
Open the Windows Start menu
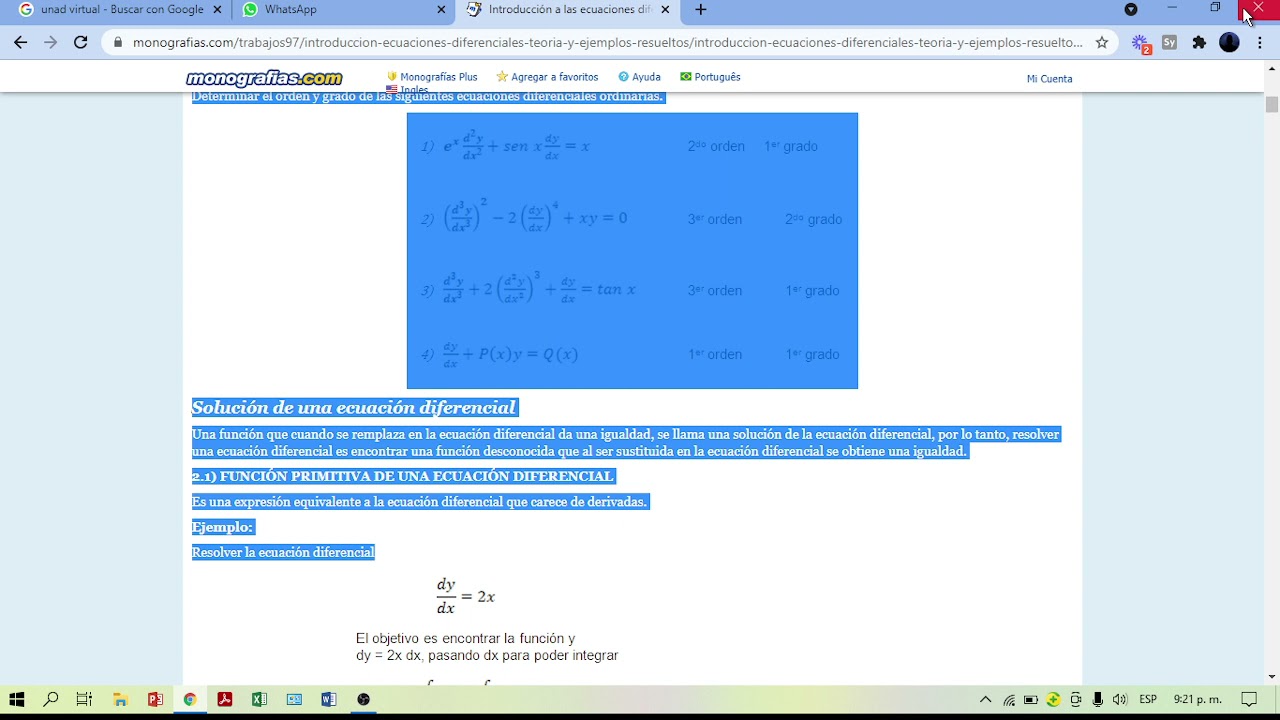(17, 699)
